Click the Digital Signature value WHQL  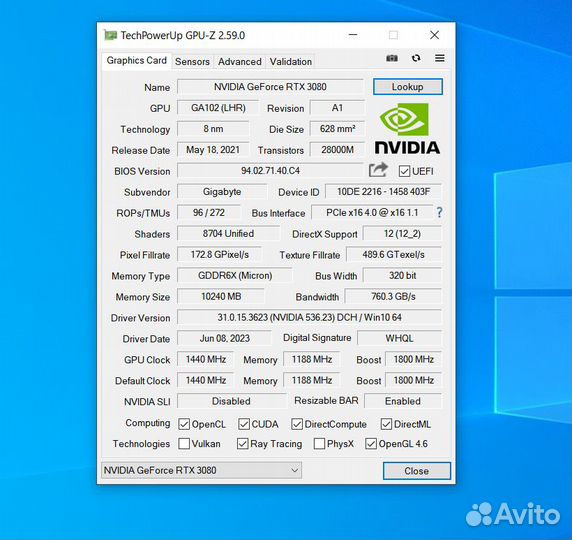pos(399,338)
